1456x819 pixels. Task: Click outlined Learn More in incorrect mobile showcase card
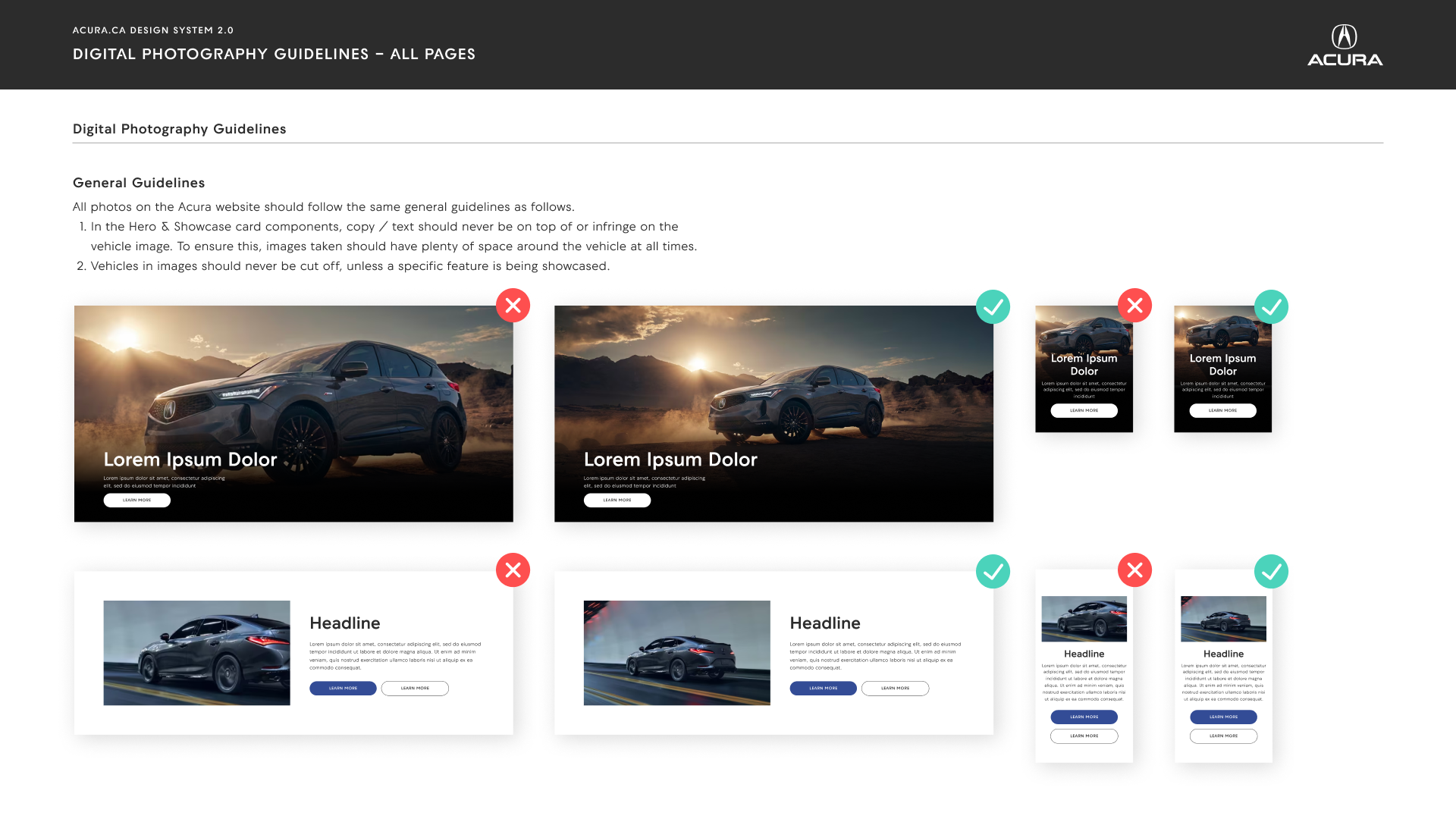click(x=1084, y=736)
